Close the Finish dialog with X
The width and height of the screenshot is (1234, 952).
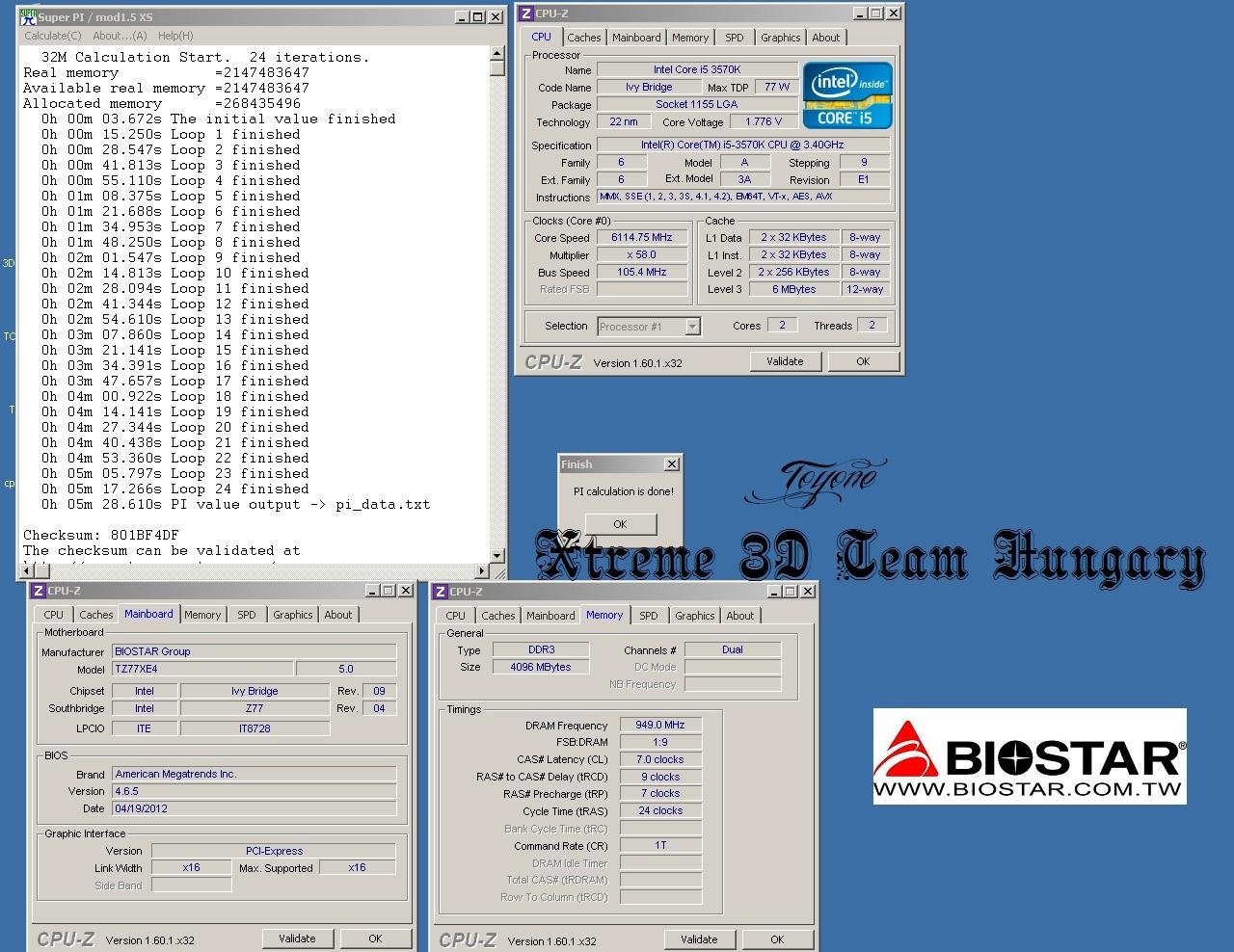click(x=671, y=464)
